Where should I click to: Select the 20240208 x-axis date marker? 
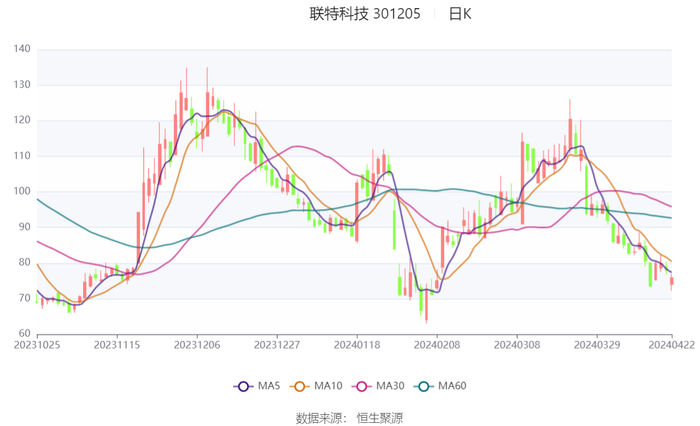point(437,344)
